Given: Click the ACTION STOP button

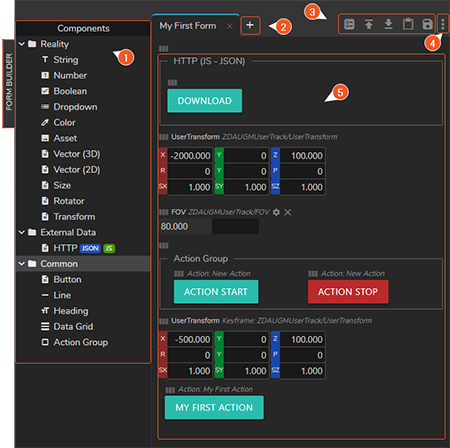Looking at the screenshot, I should coord(348,292).
